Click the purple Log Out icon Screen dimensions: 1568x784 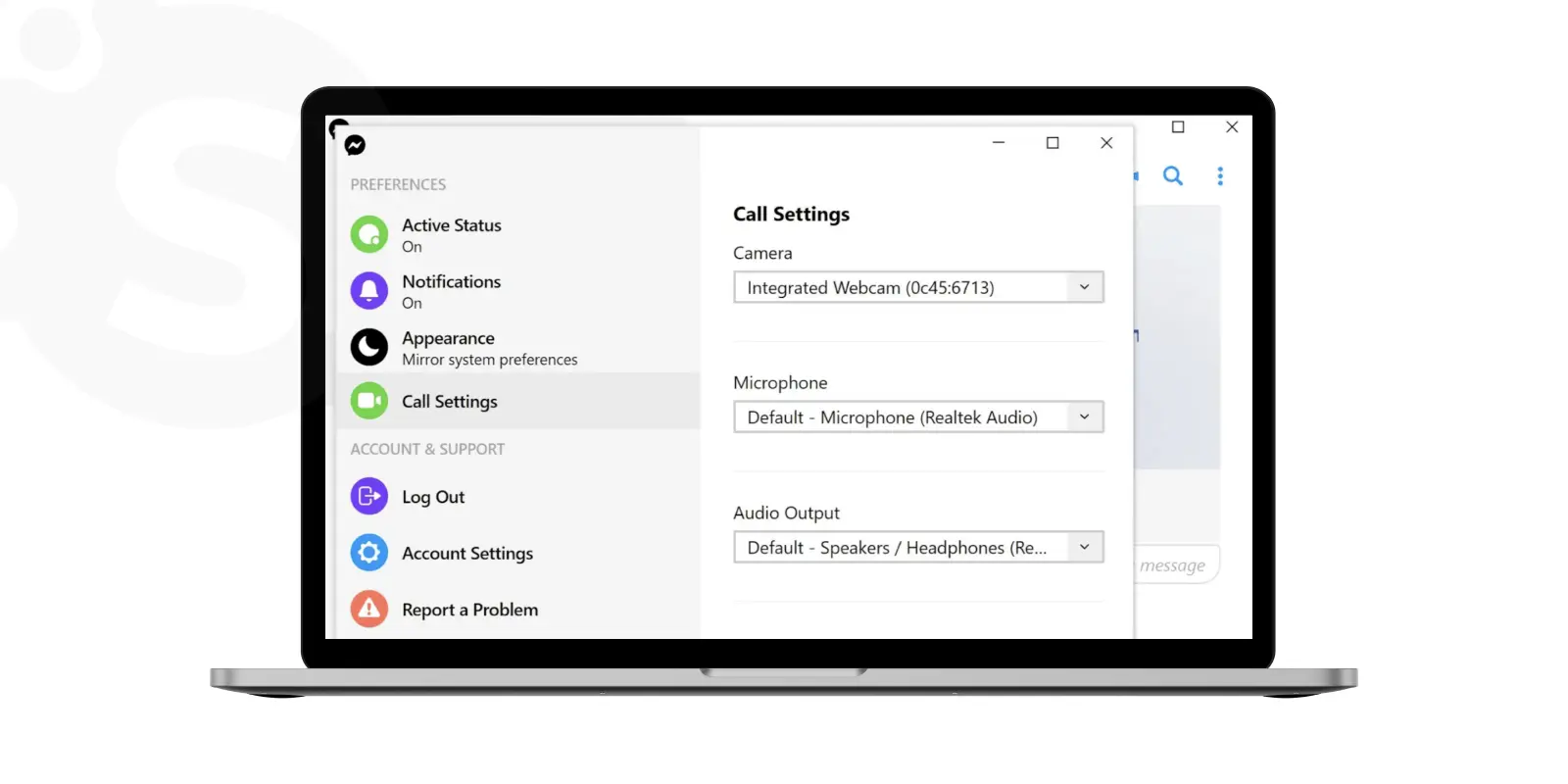[x=369, y=497]
